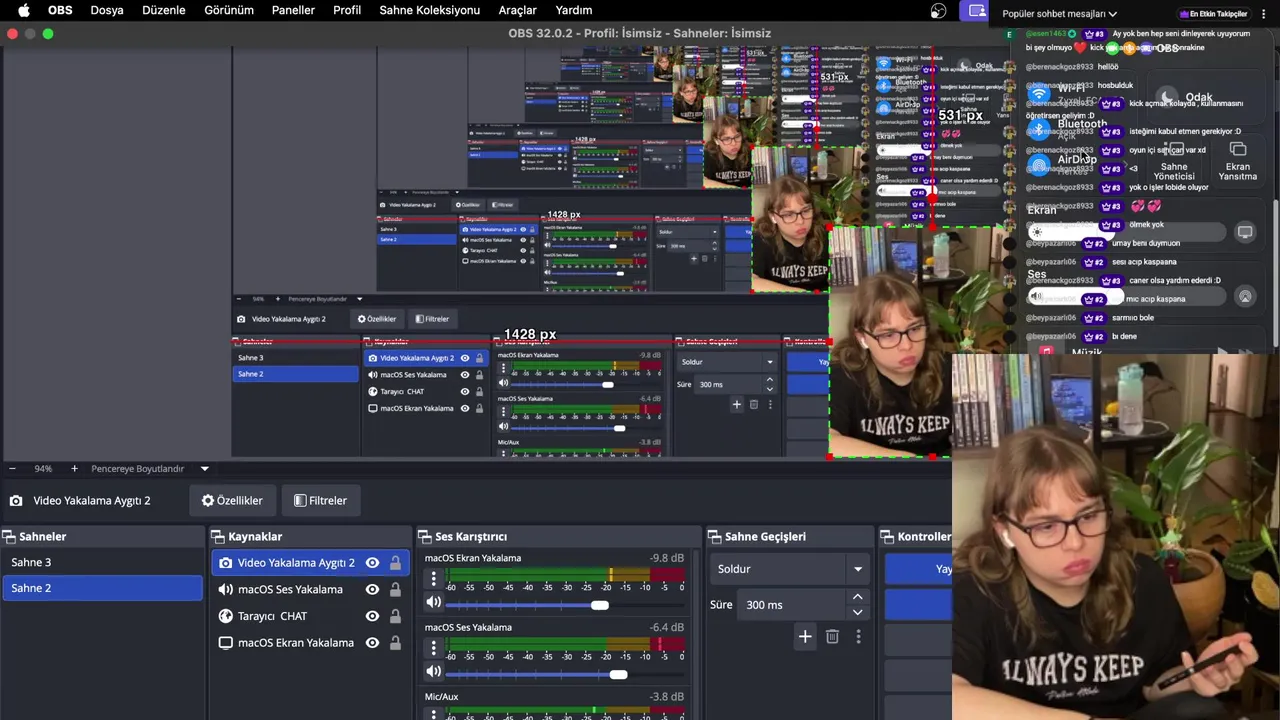Click the globe icon of Tarayıcı CHAT source

225,616
